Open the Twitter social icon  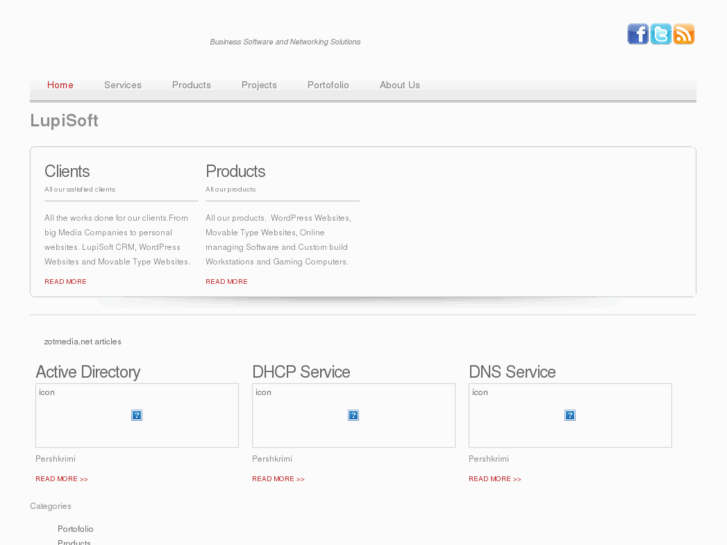point(661,34)
